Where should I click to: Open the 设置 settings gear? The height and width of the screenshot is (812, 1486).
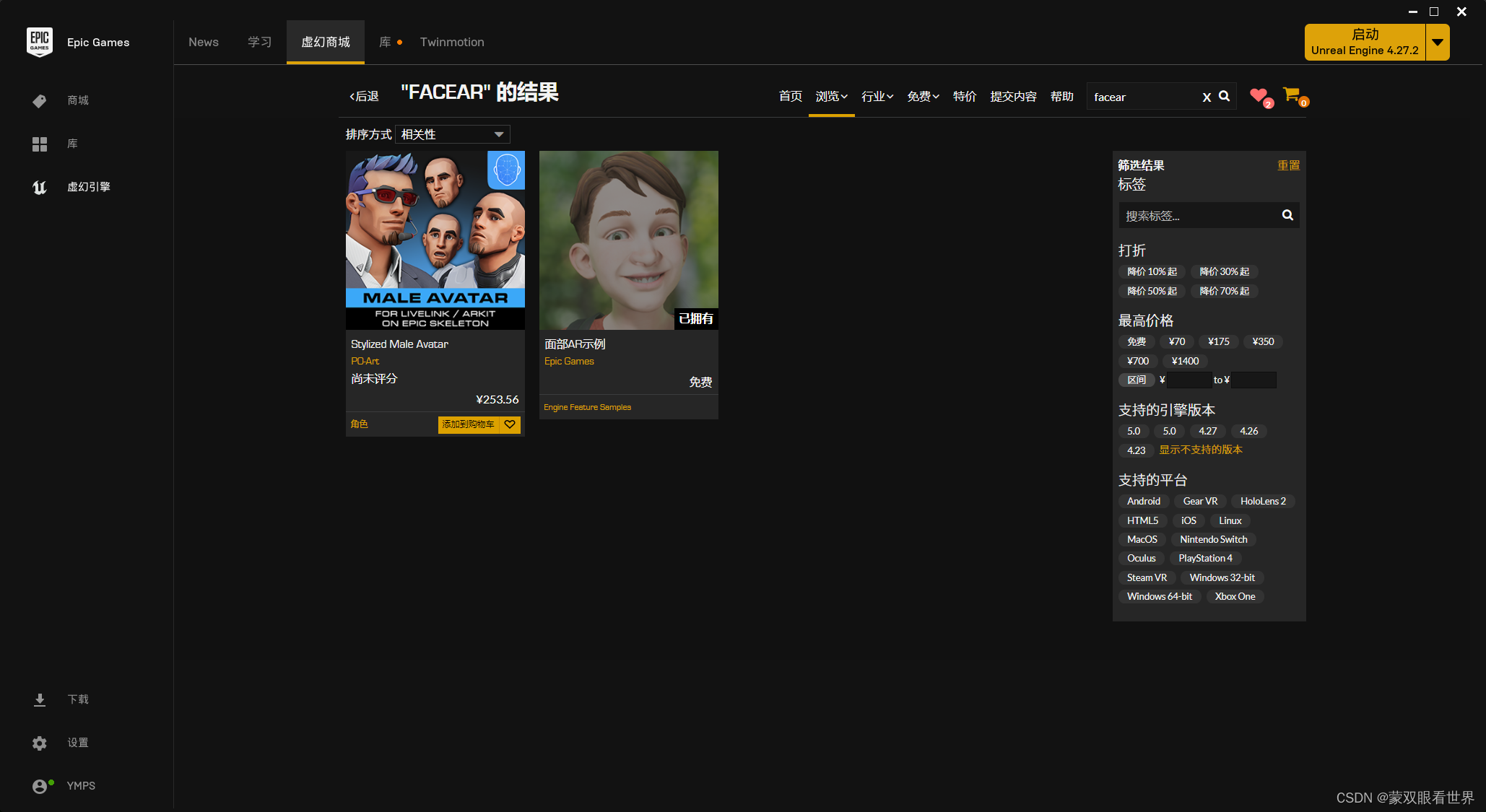tap(40, 743)
